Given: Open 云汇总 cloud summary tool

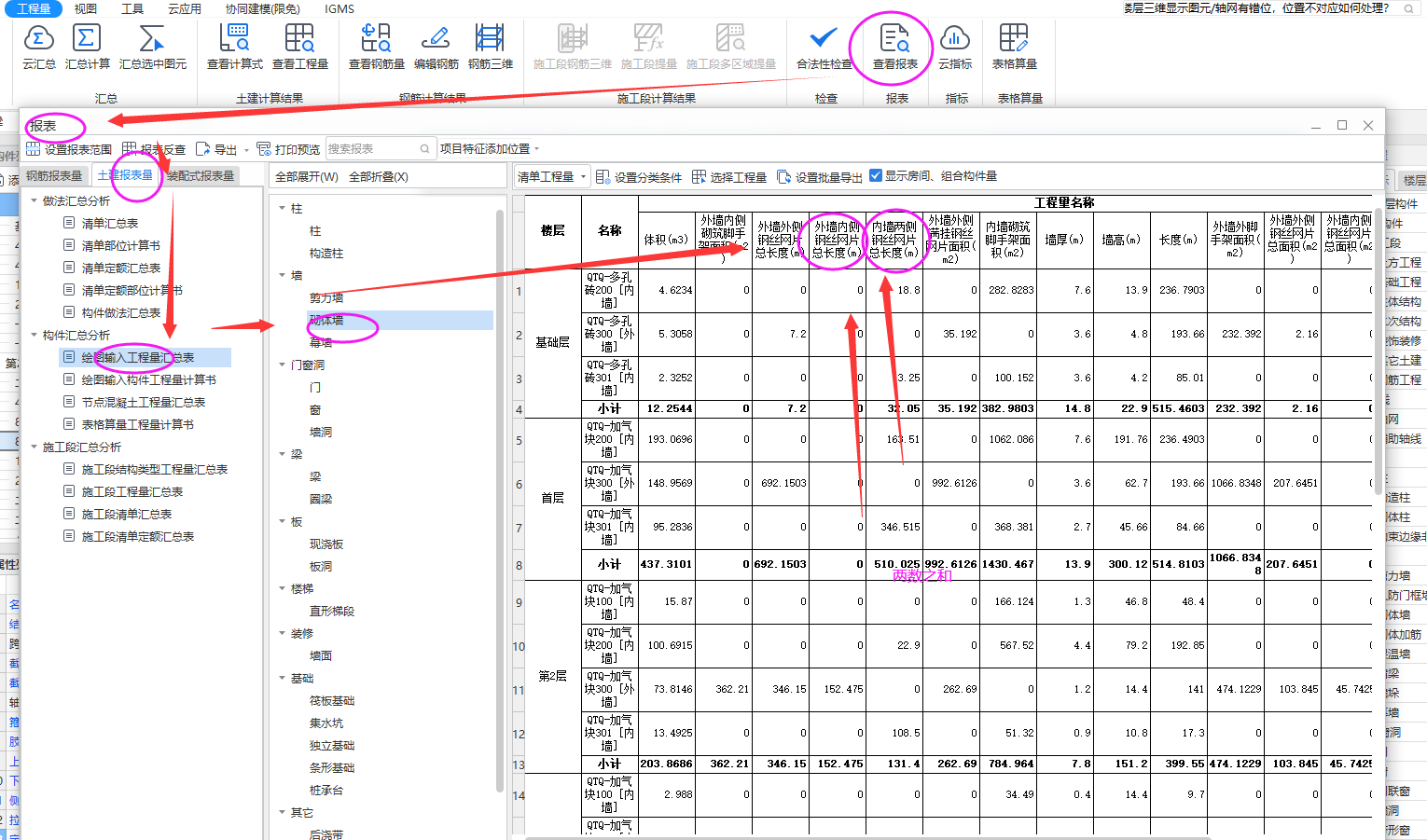Looking at the screenshot, I should click(38, 47).
